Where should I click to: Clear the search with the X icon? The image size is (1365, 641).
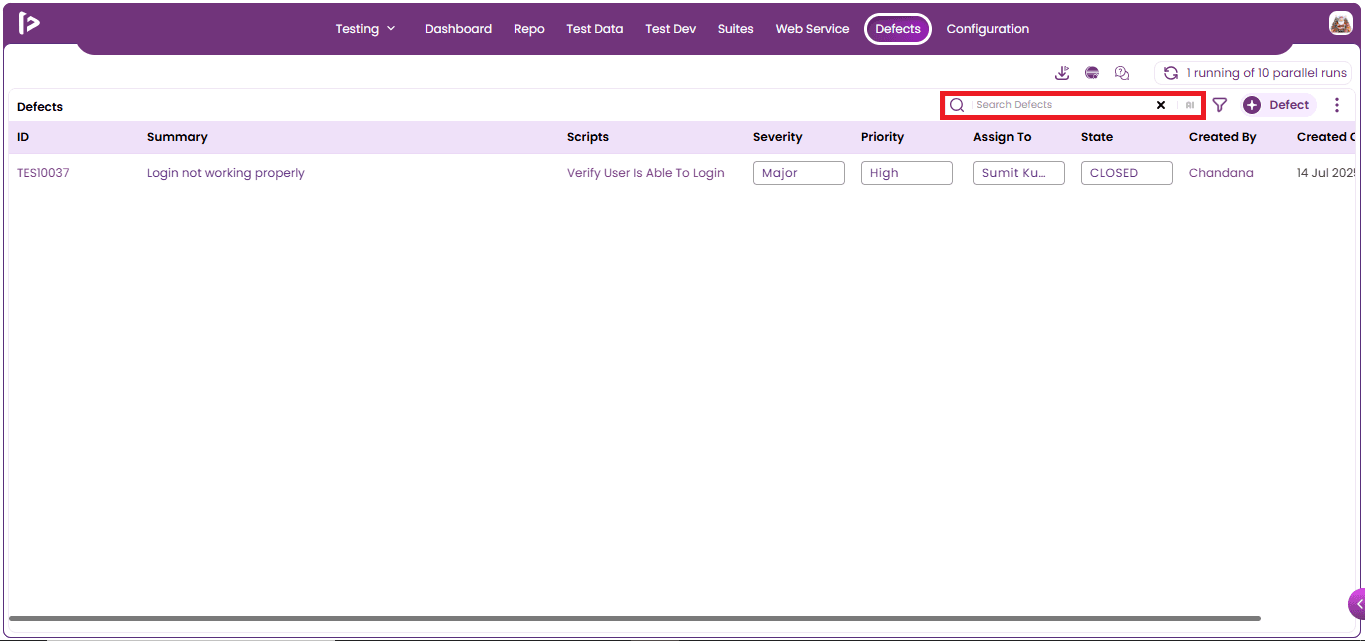(x=1161, y=105)
